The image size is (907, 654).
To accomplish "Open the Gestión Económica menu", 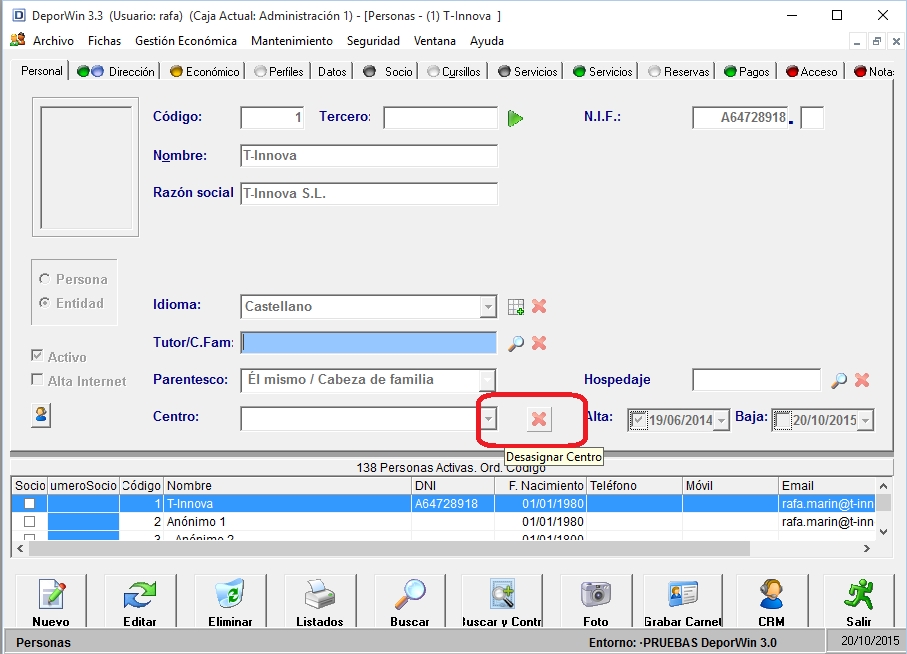I will 186,40.
